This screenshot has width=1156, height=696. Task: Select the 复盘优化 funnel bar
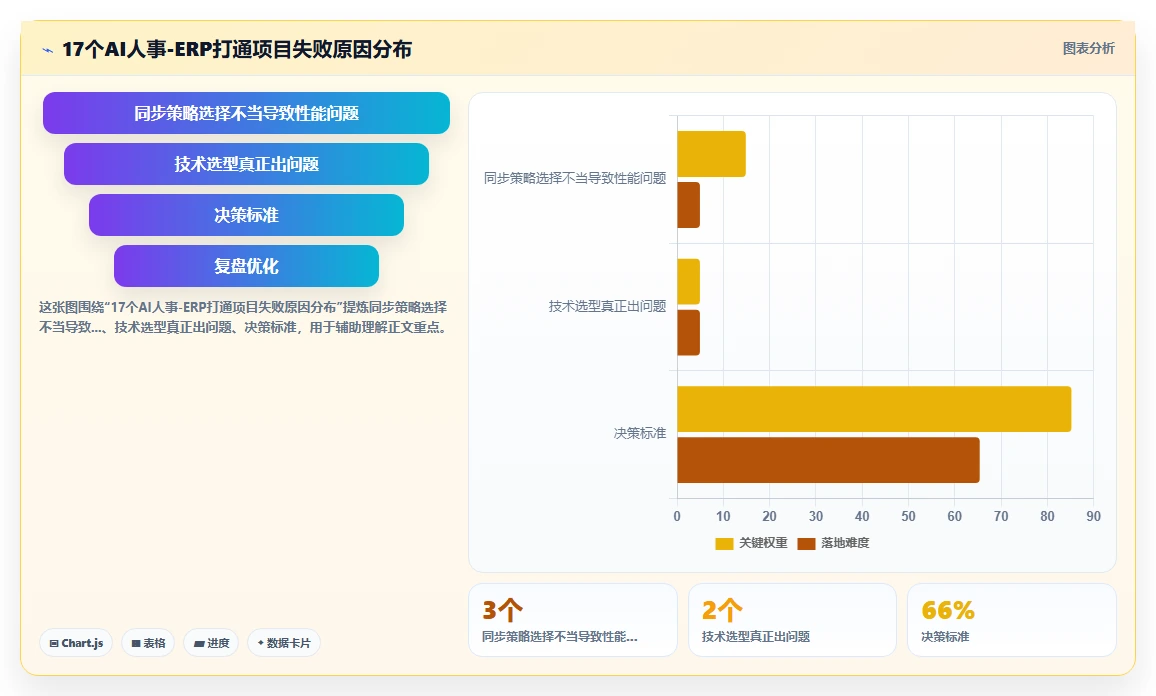point(246,265)
